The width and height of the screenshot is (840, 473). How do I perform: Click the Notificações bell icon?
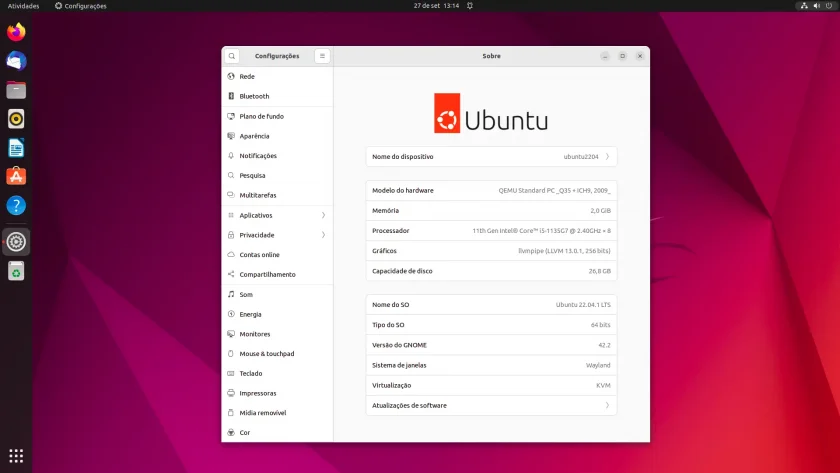pos(231,155)
